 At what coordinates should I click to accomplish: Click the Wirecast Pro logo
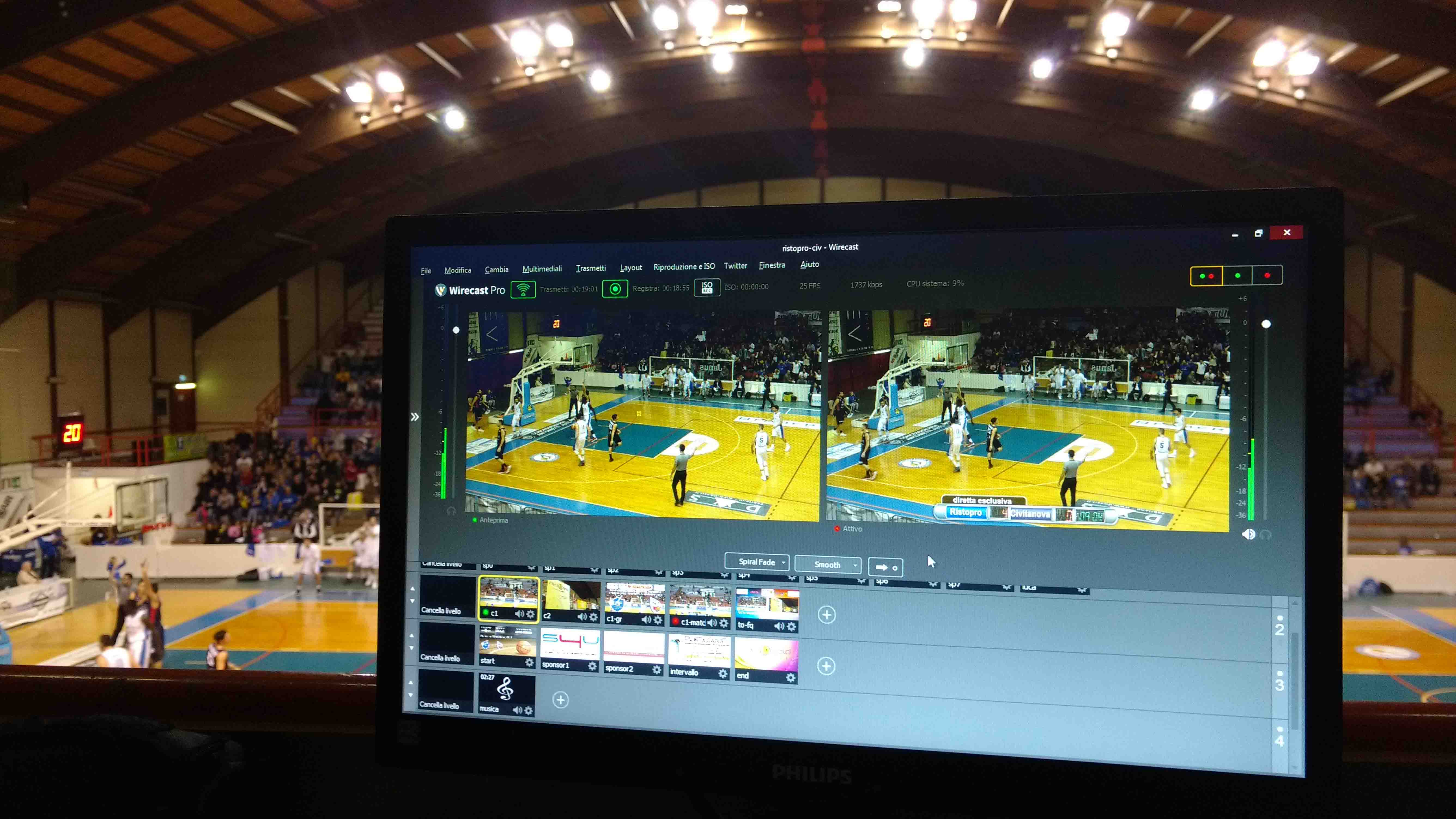(470, 290)
